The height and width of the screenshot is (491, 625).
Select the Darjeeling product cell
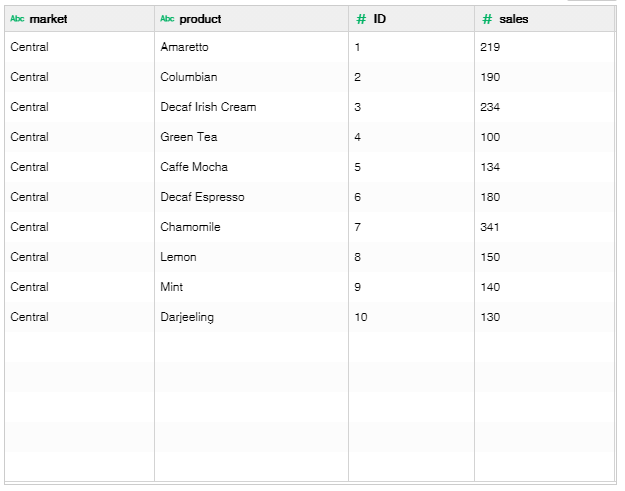coord(252,317)
